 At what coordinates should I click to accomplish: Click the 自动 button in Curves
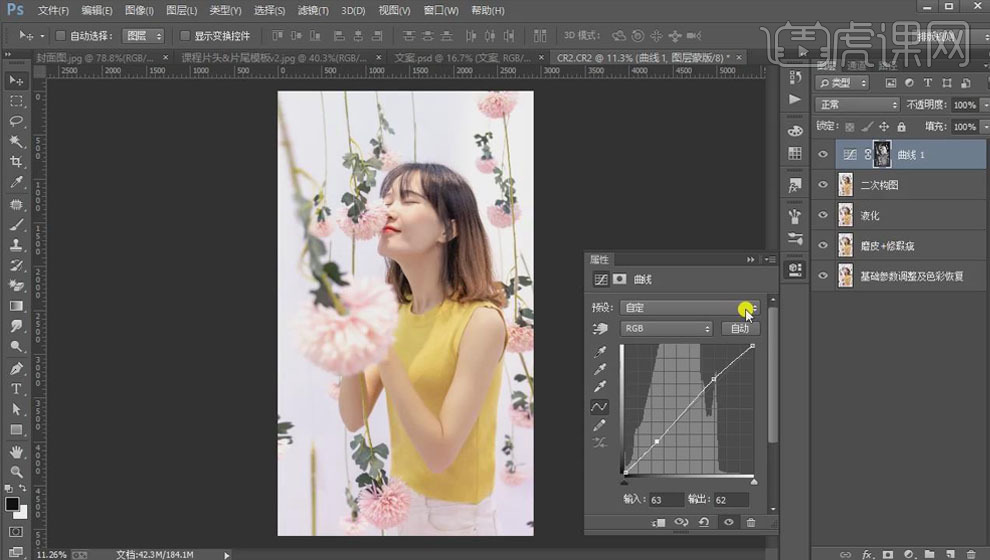739,328
